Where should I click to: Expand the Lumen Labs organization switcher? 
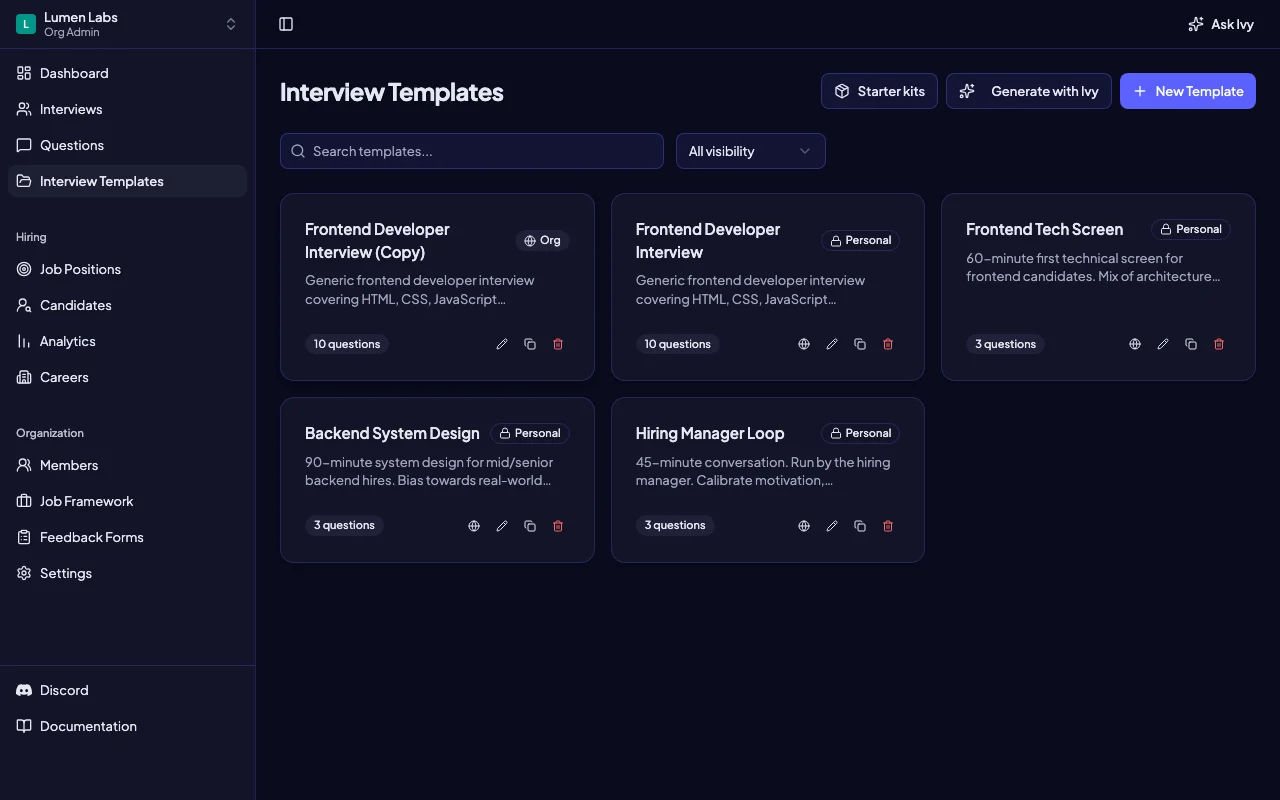coord(128,24)
